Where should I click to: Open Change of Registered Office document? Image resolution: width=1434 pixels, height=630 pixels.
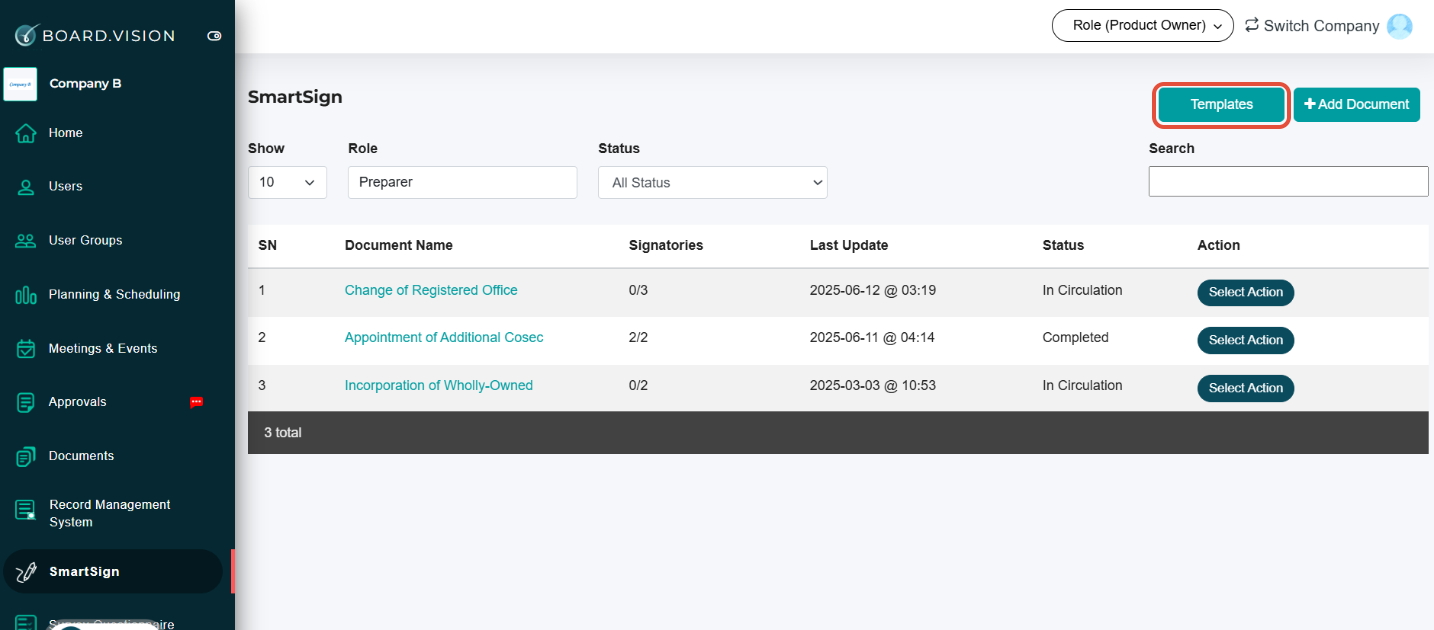pos(431,291)
